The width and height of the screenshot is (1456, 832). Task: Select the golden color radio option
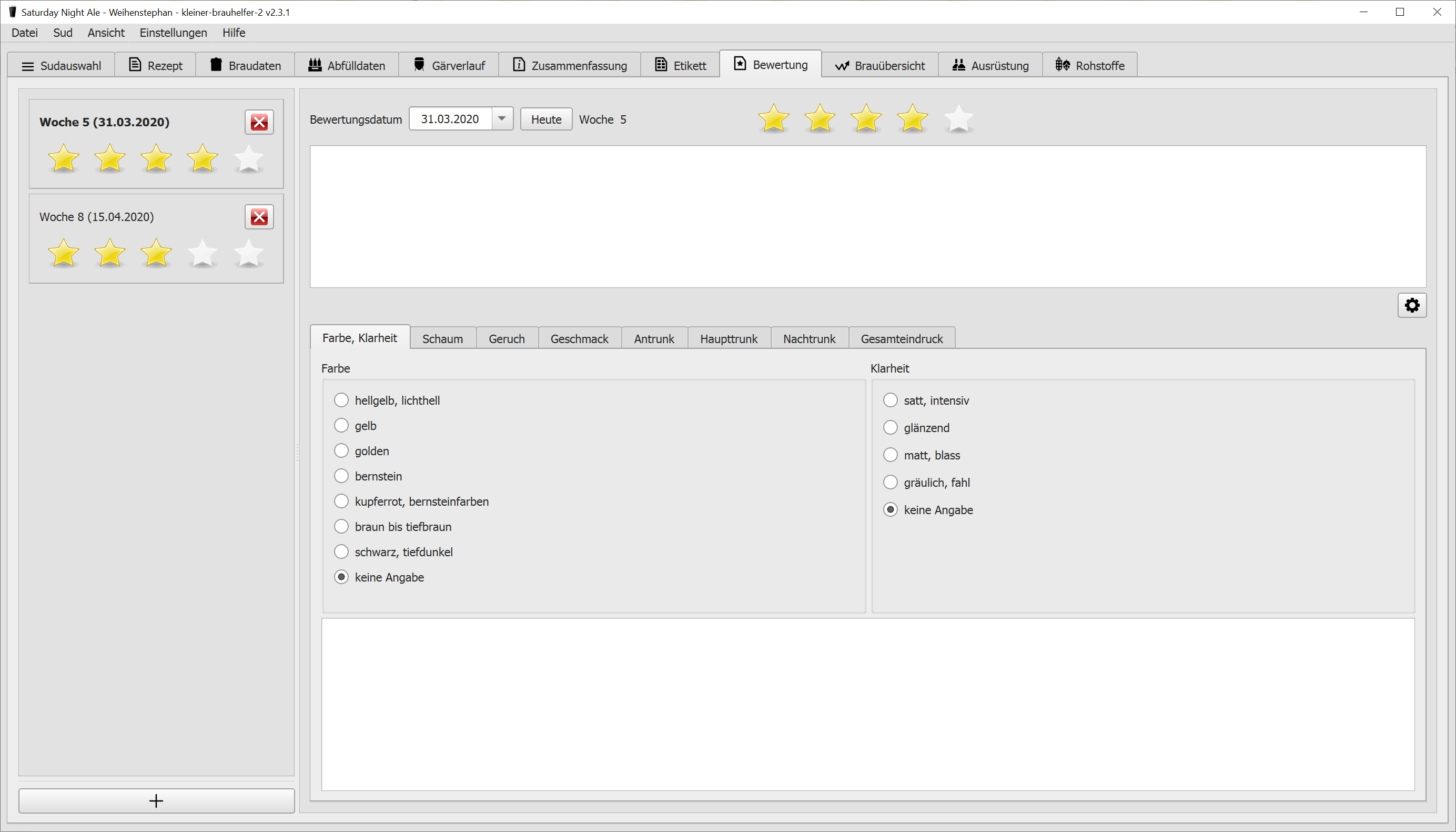[x=341, y=451]
